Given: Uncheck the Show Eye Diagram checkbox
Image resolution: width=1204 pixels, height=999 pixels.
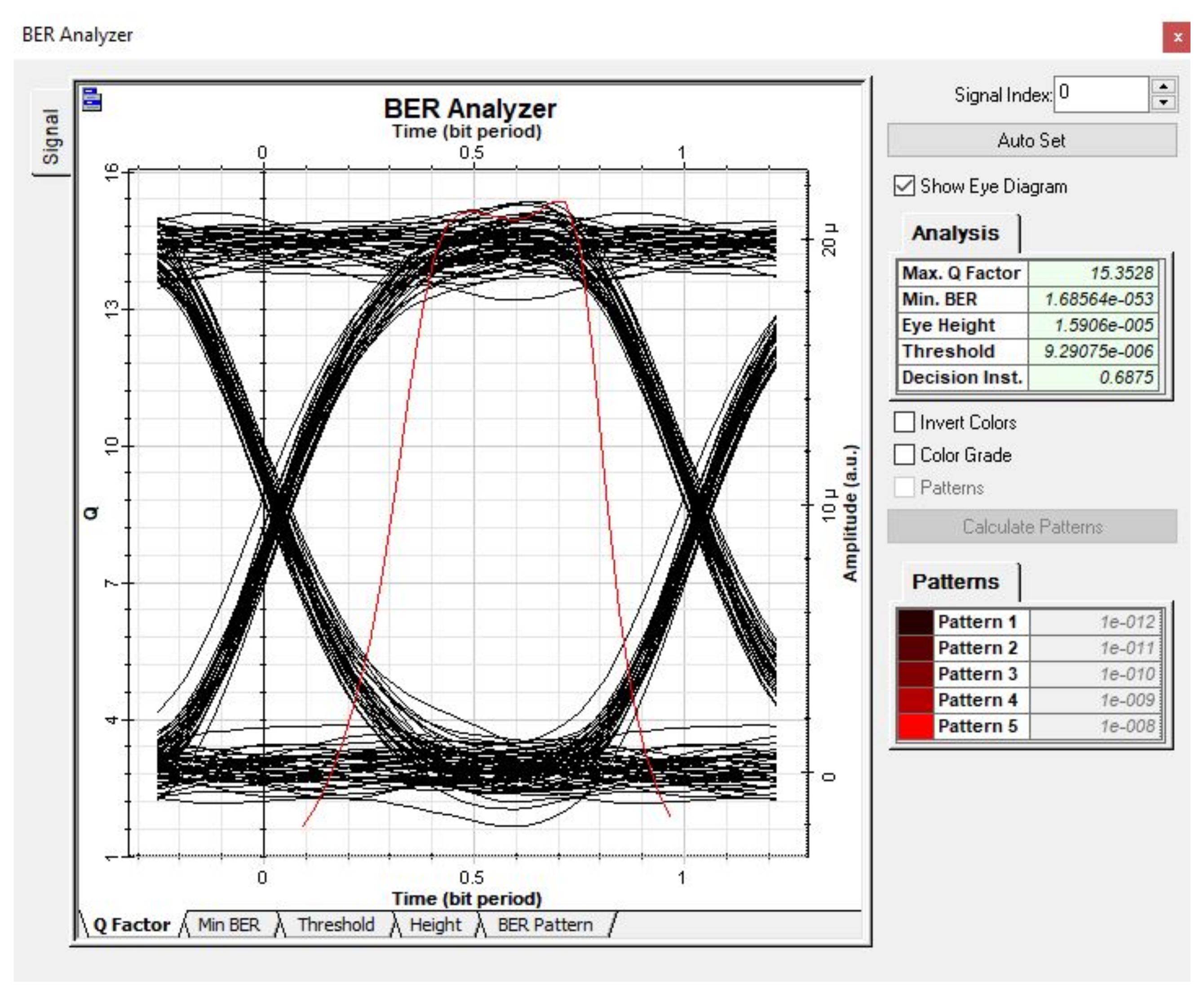Looking at the screenshot, I should (x=904, y=186).
